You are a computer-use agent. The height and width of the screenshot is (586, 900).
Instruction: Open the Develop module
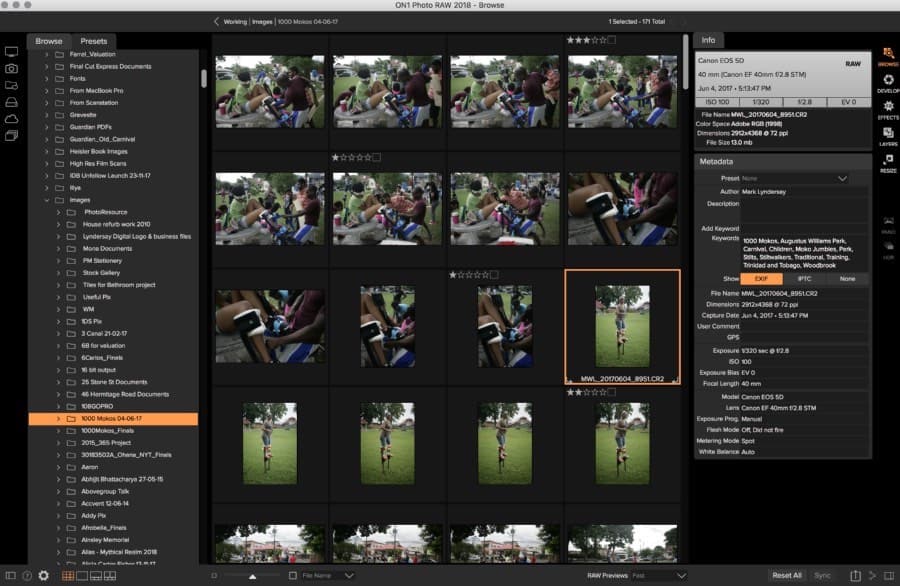[x=887, y=81]
